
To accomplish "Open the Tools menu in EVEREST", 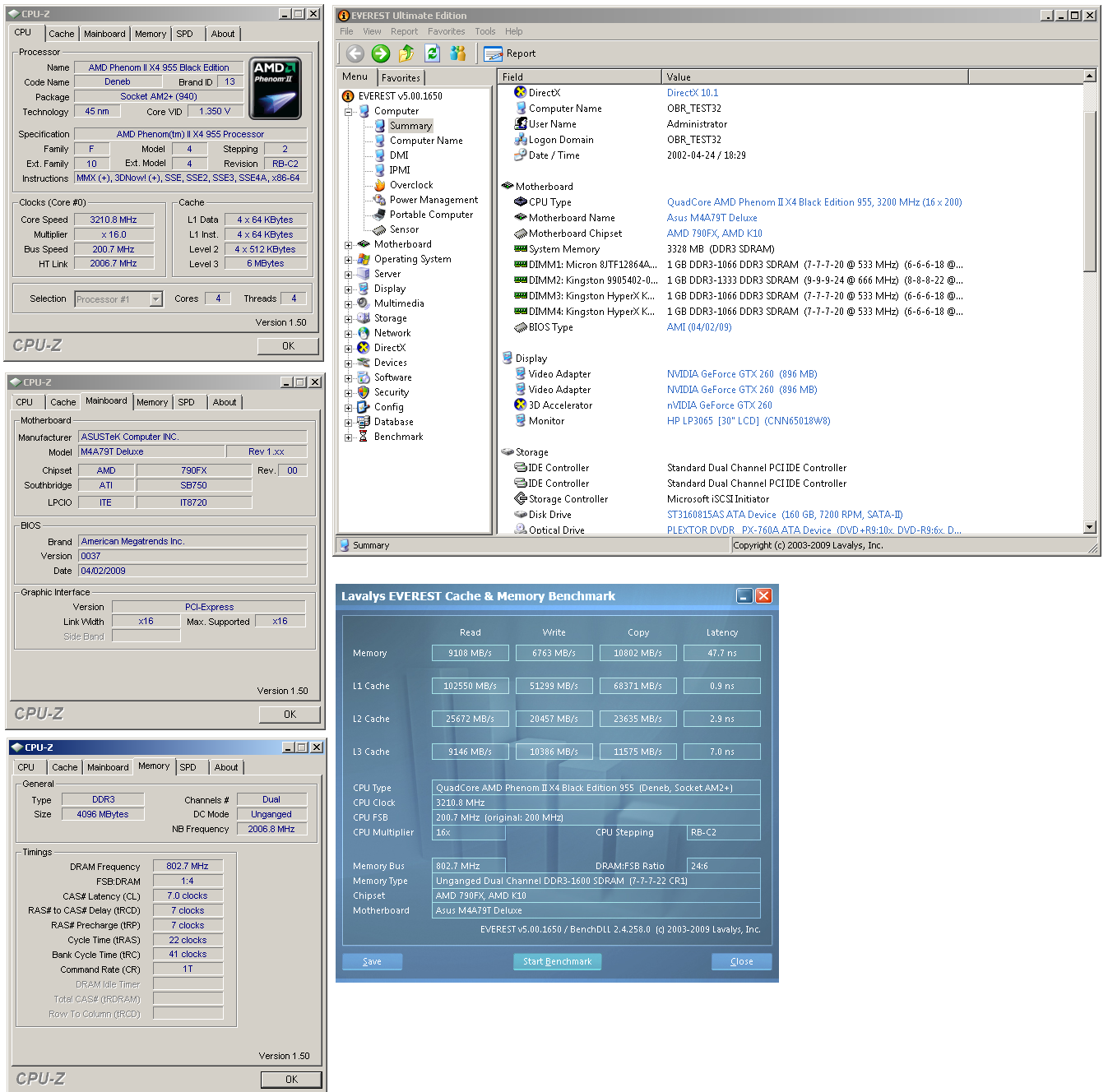I will click(485, 31).
